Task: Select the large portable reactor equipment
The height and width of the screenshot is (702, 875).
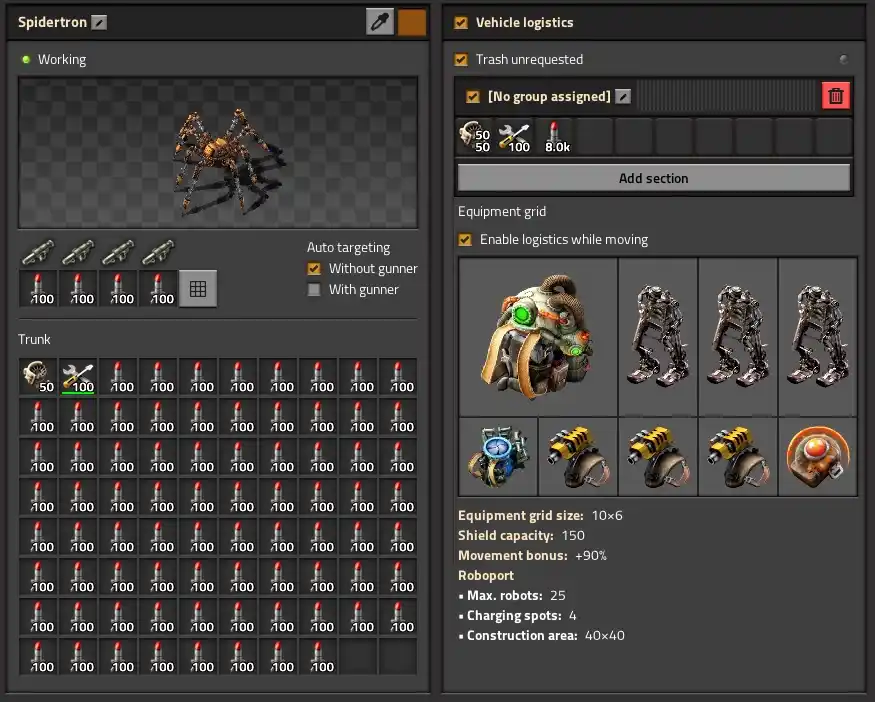Action: point(538,337)
